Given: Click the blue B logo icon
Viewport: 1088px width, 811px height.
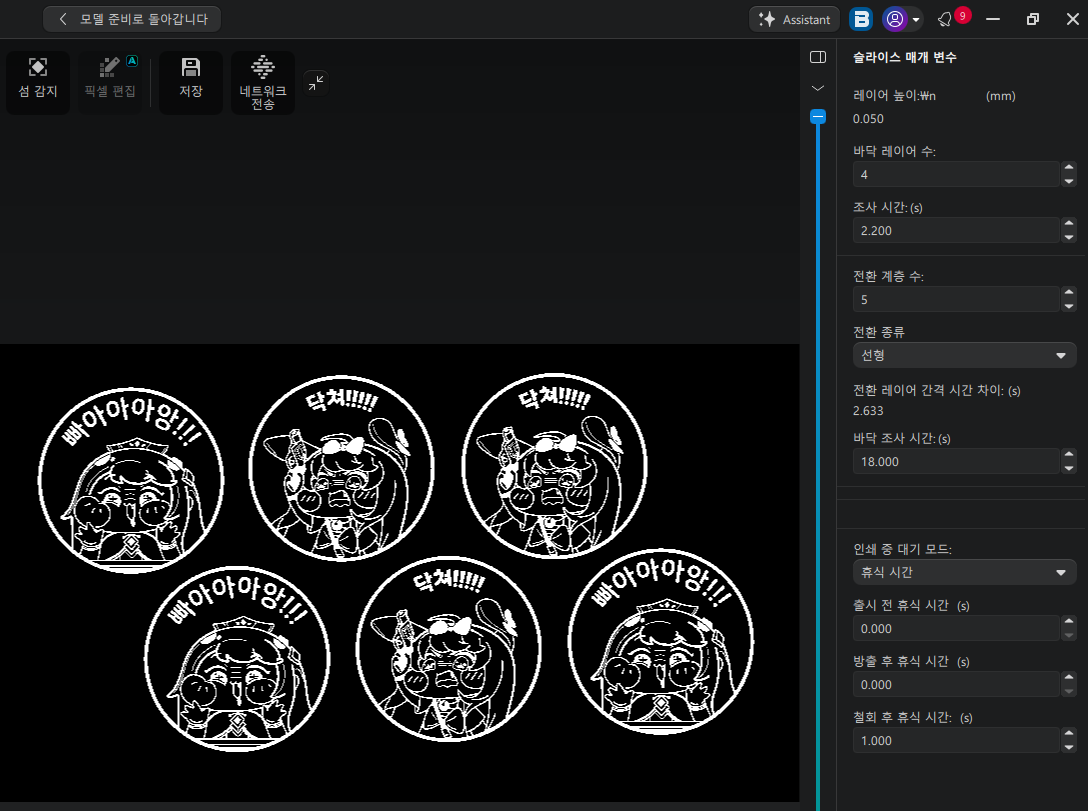Looking at the screenshot, I should [861, 19].
